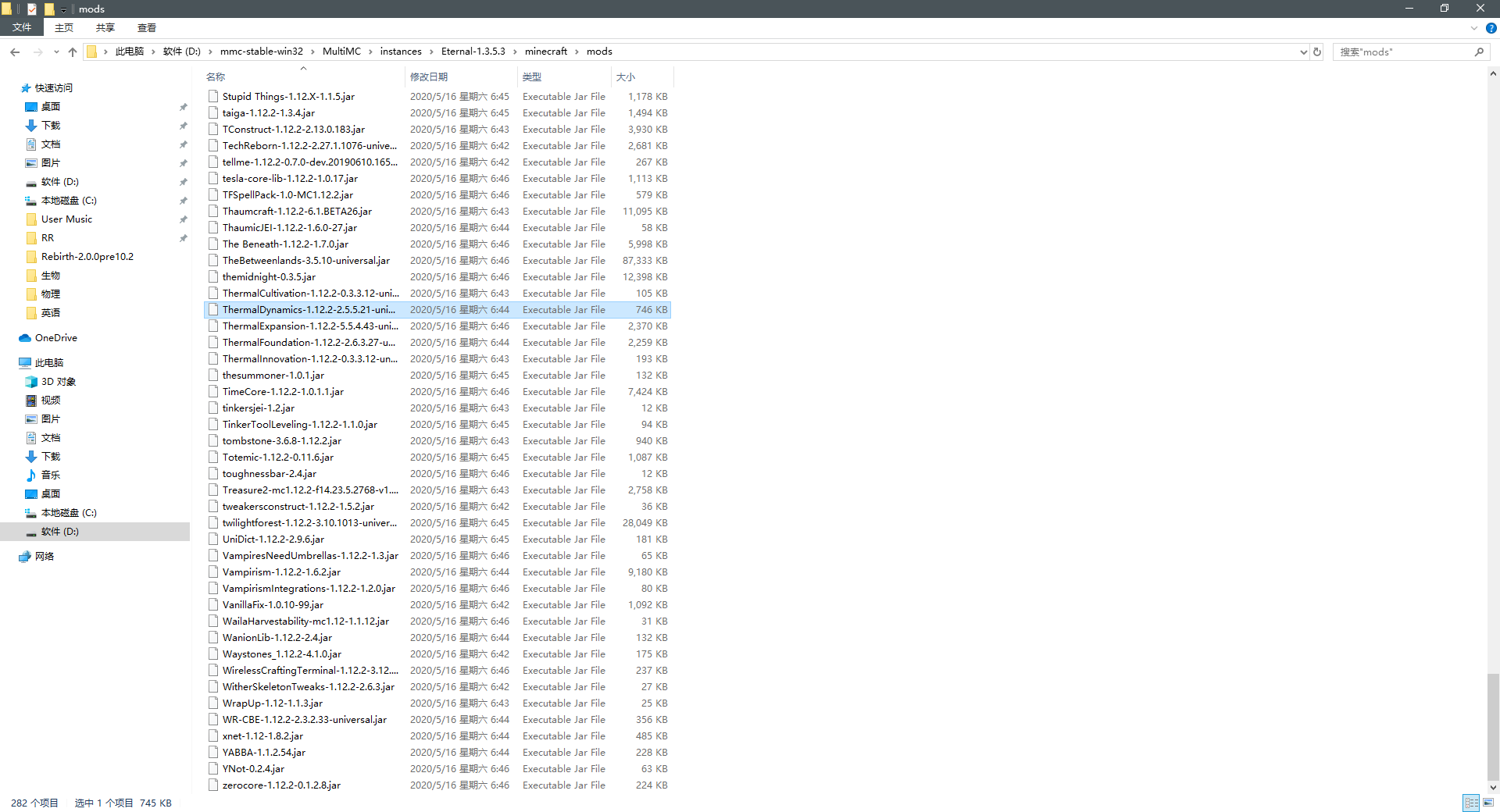
Task: Expand the ribbon with chevron arrow
Action: (1473, 28)
